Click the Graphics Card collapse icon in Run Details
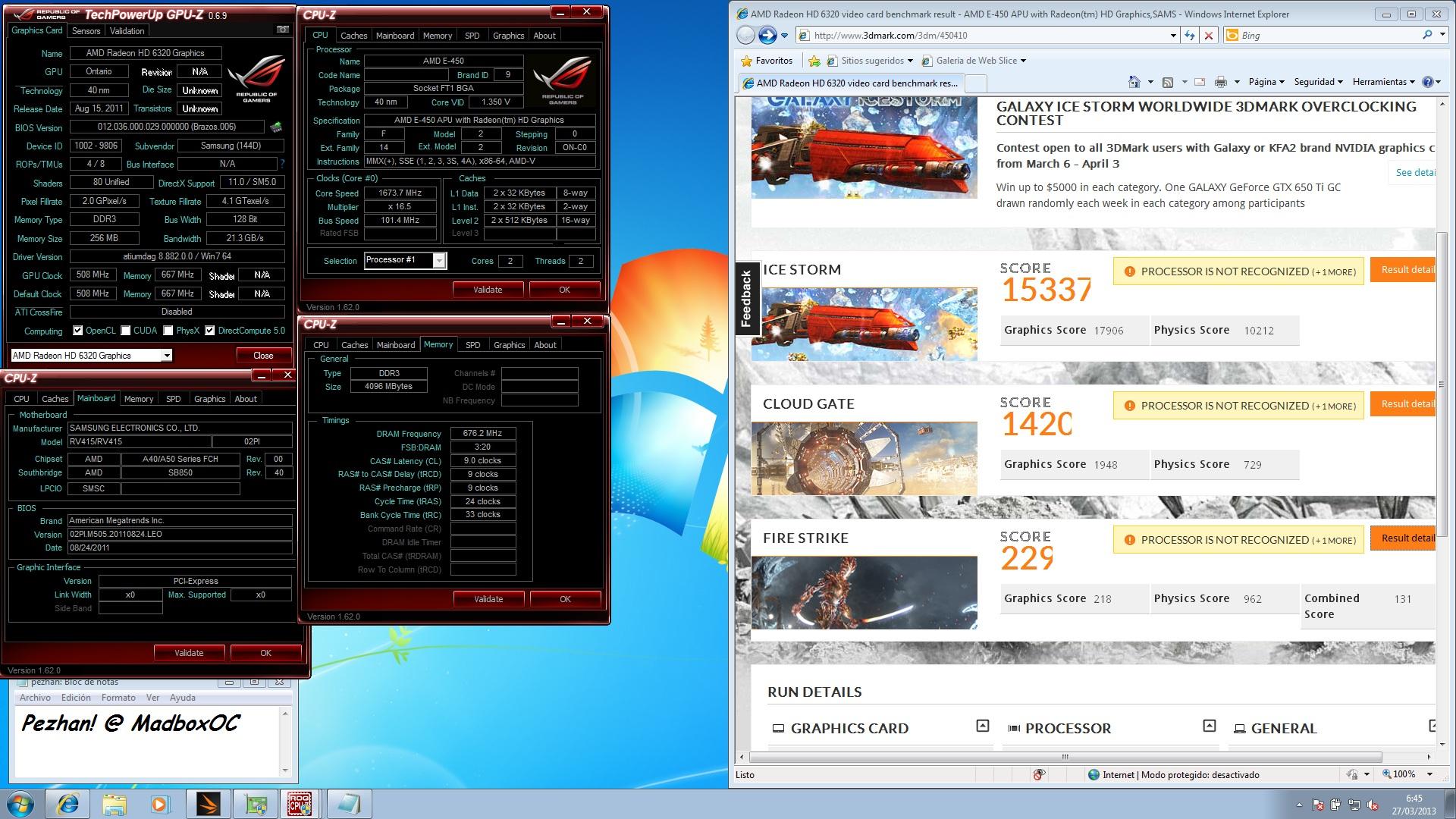The image size is (1456, 819). coord(983,726)
